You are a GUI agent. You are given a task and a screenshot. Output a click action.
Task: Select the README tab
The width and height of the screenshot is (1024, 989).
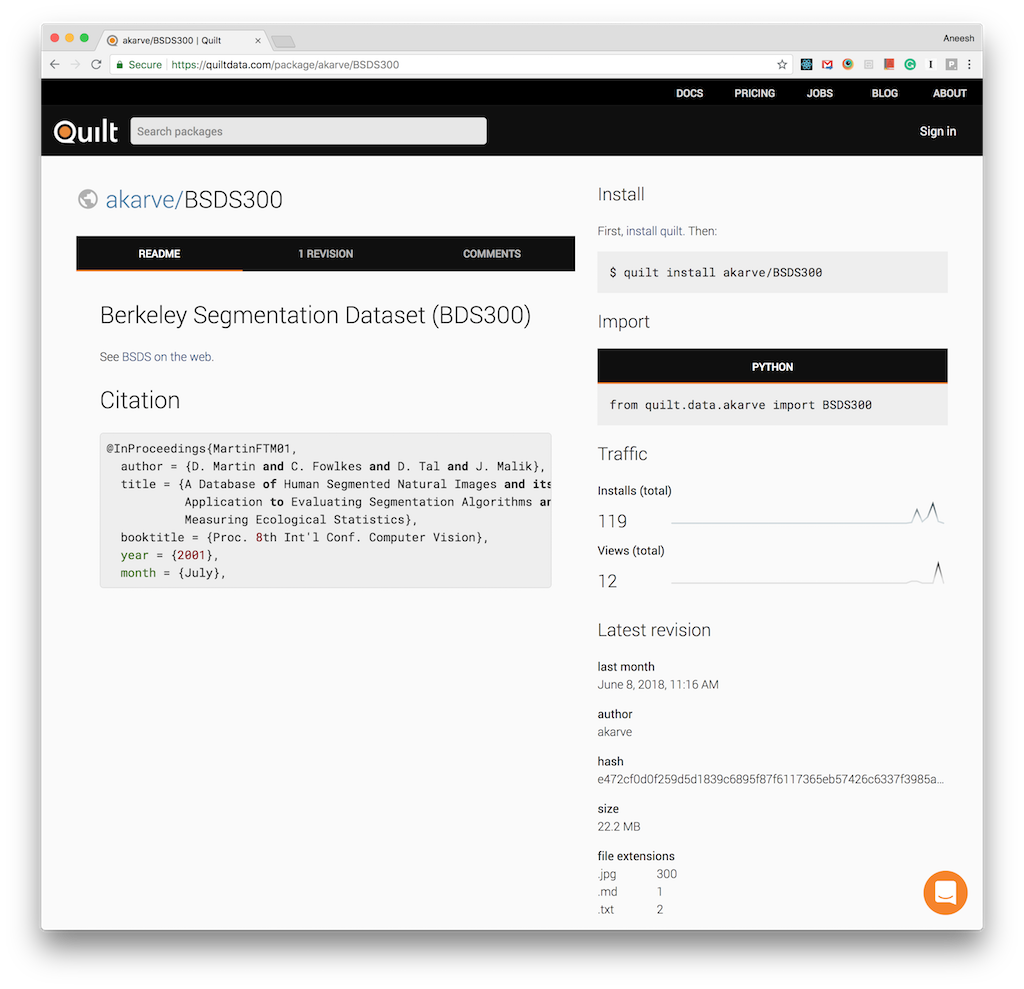[159, 253]
